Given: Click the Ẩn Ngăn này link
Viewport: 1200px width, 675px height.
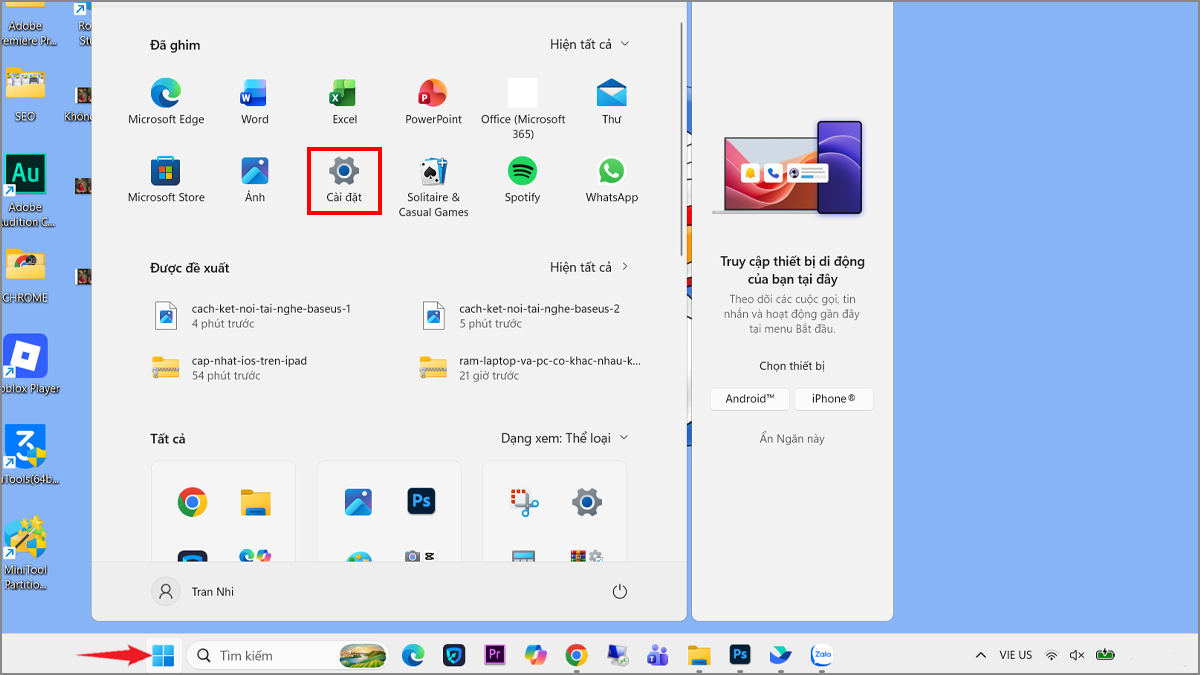Looking at the screenshot, I should coord(792,439).
